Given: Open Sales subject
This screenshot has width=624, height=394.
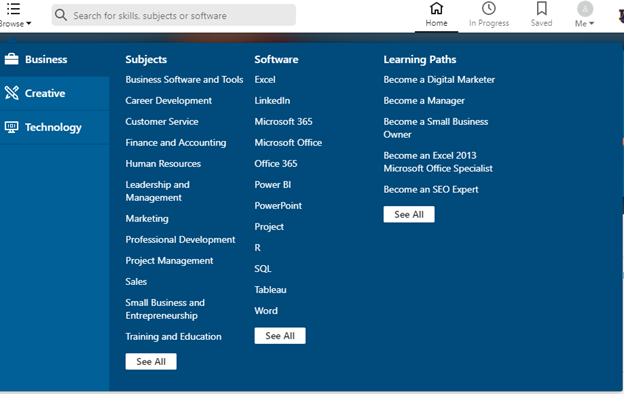Looking at the screenshot, I should point(136,281).
